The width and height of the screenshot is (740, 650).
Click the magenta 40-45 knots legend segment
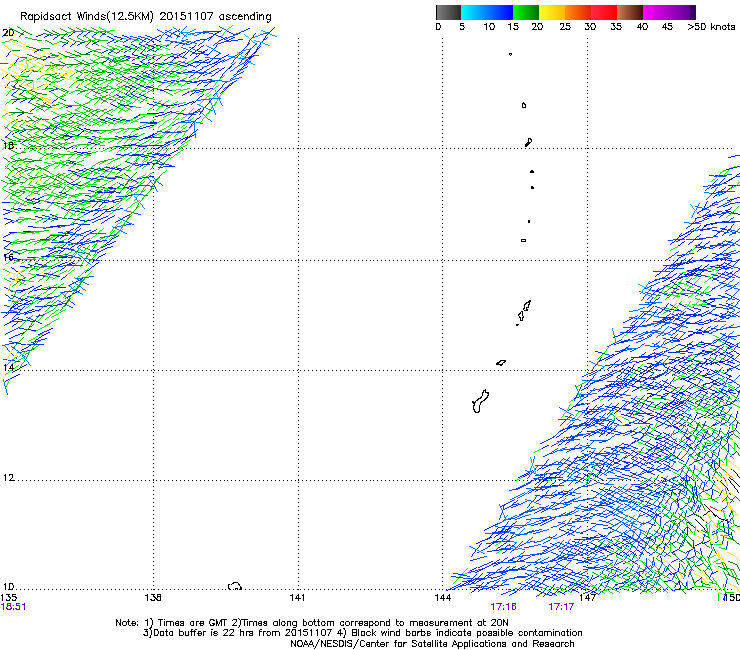point(656,12)
